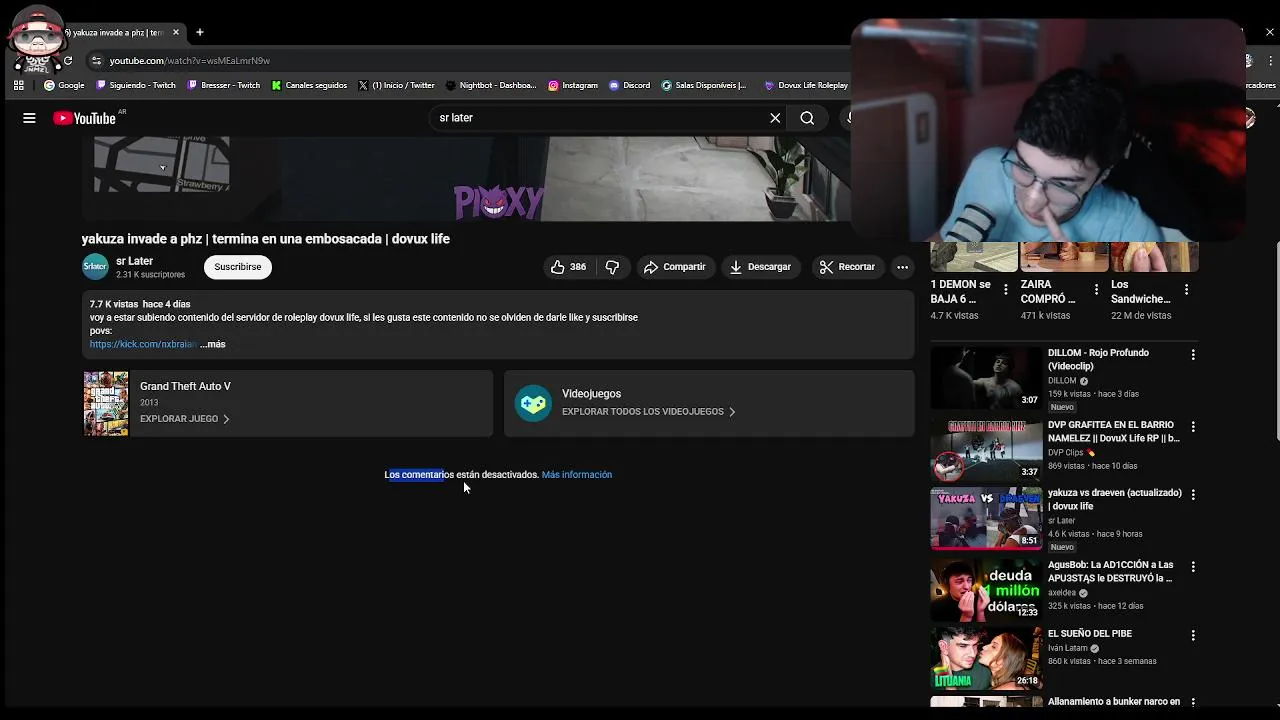Image resolution: width=1280 pixels, height=720 pixels.
Task: Open more actions menu beside Recortar
Action: coord(902,267)
